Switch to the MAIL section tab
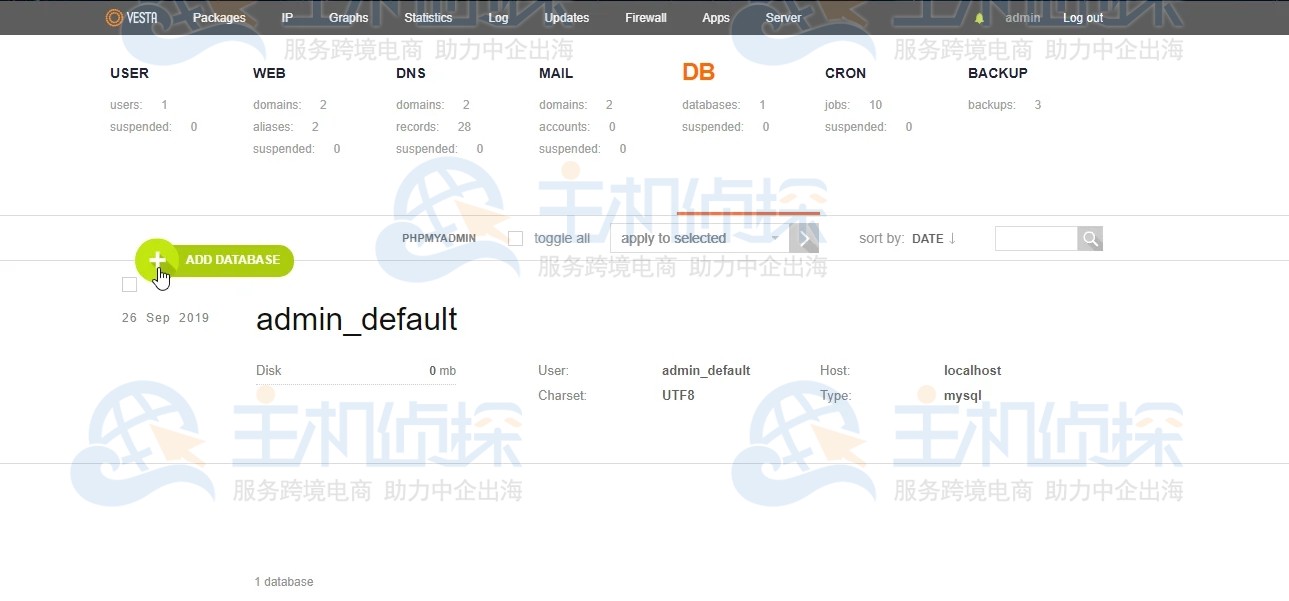This screenshot has height=601, width=1289. tap(556, 73)
